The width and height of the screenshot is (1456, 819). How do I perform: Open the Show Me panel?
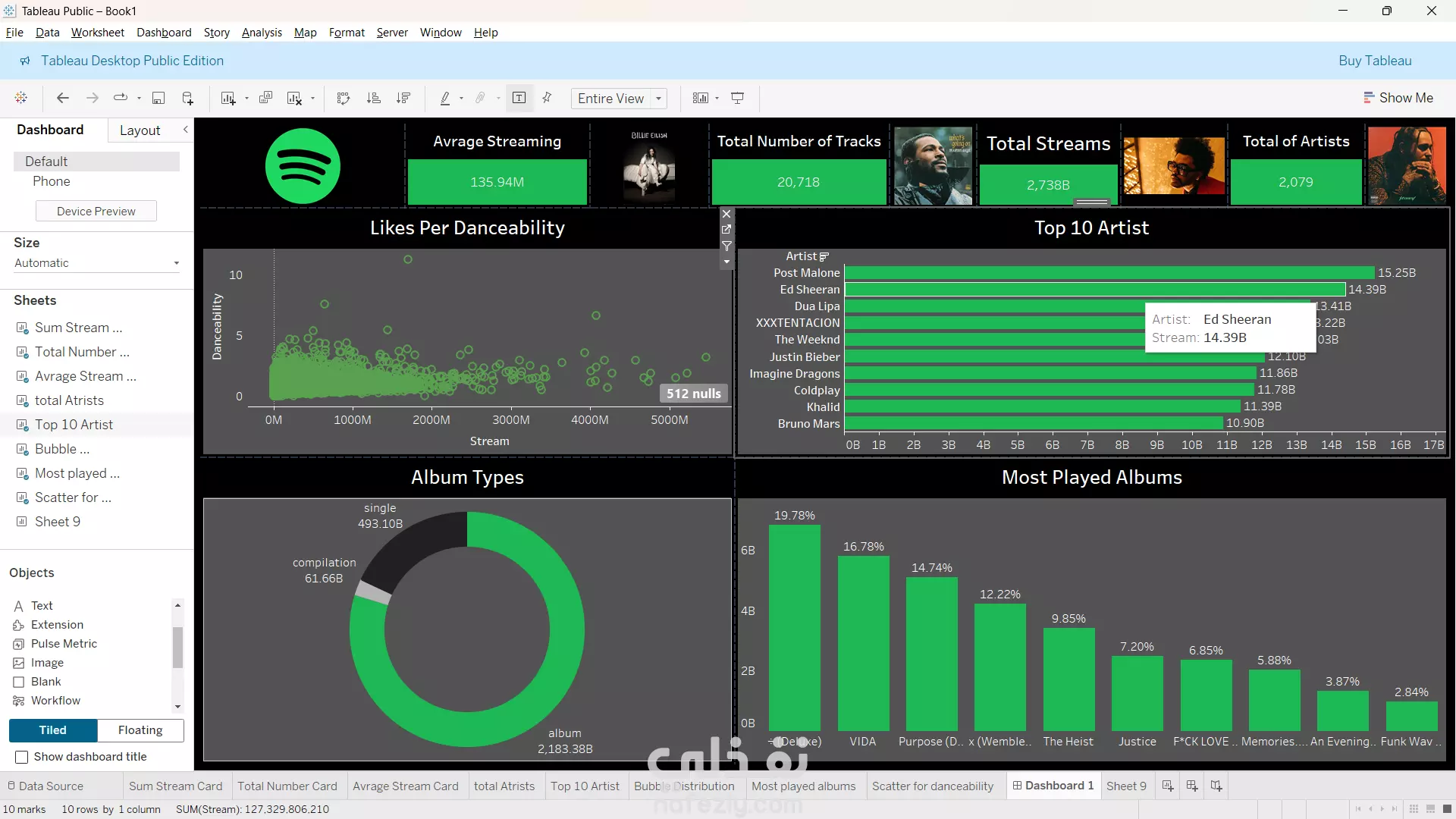click(1398, 98)
